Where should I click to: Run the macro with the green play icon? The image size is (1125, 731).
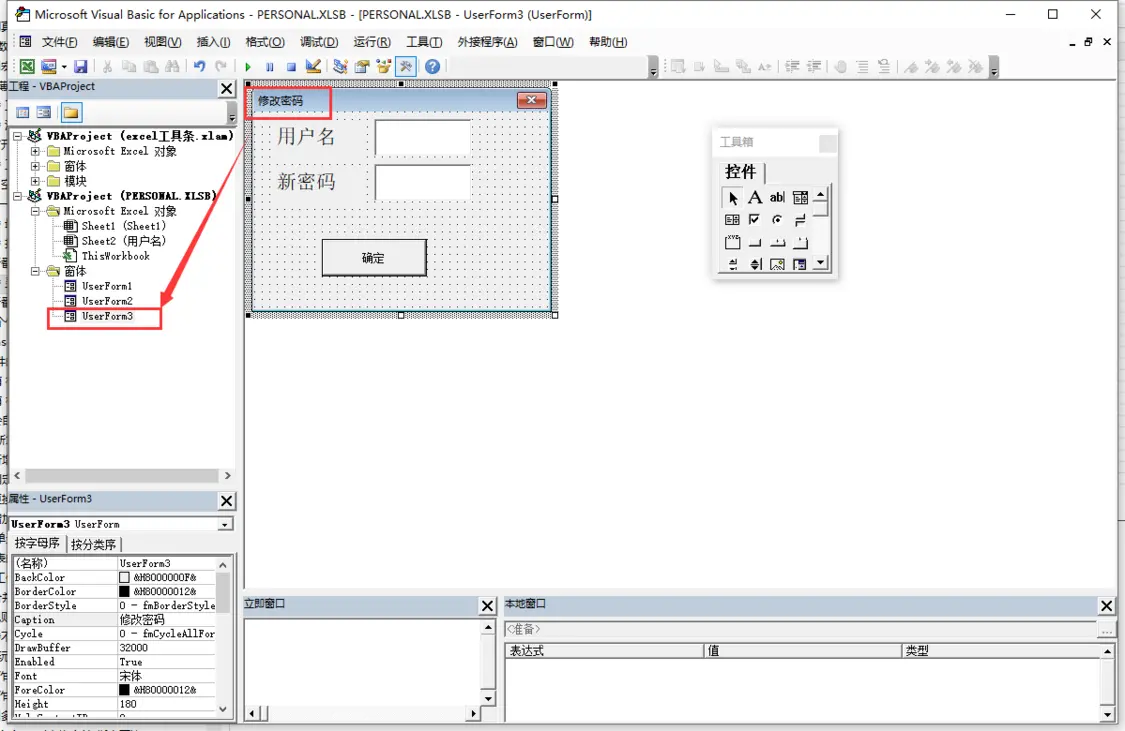(248, 67)
